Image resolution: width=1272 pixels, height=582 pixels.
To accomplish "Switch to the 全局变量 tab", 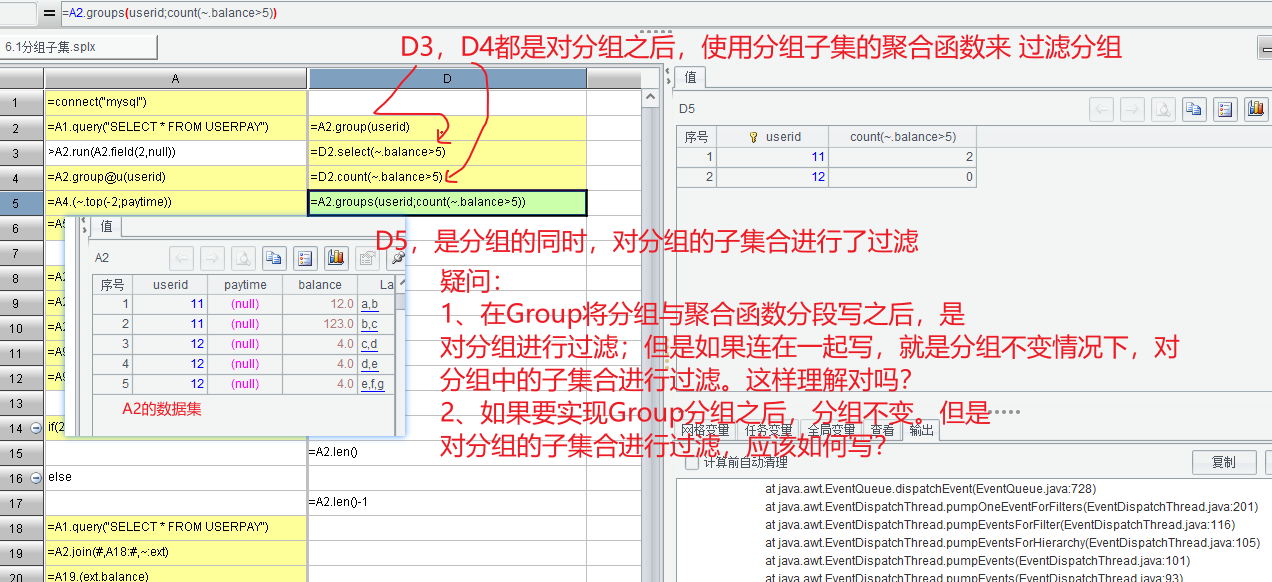I will (833, 431).
